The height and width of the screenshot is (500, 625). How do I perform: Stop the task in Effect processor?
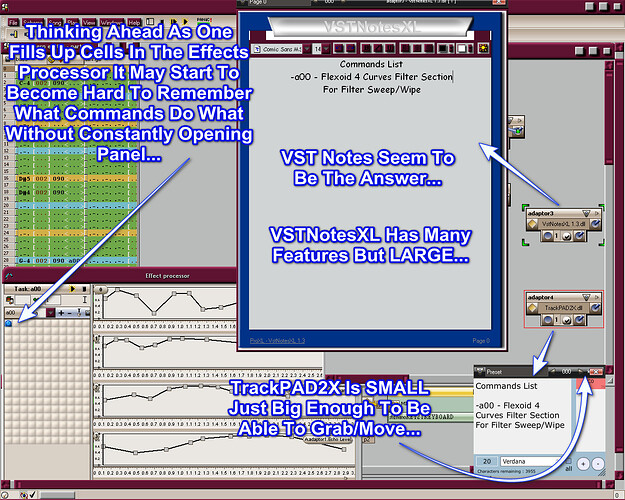click(84, 289)
